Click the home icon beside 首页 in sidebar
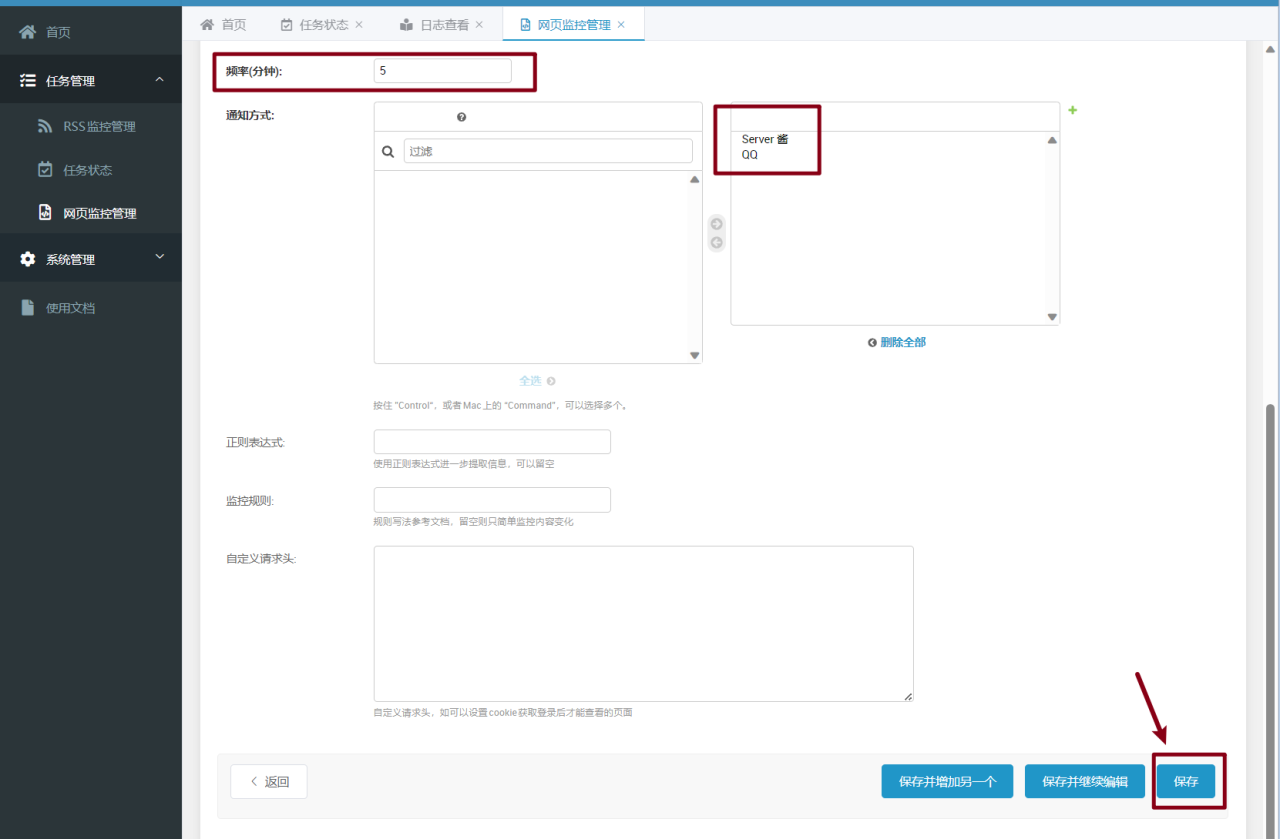 (26, 30)
